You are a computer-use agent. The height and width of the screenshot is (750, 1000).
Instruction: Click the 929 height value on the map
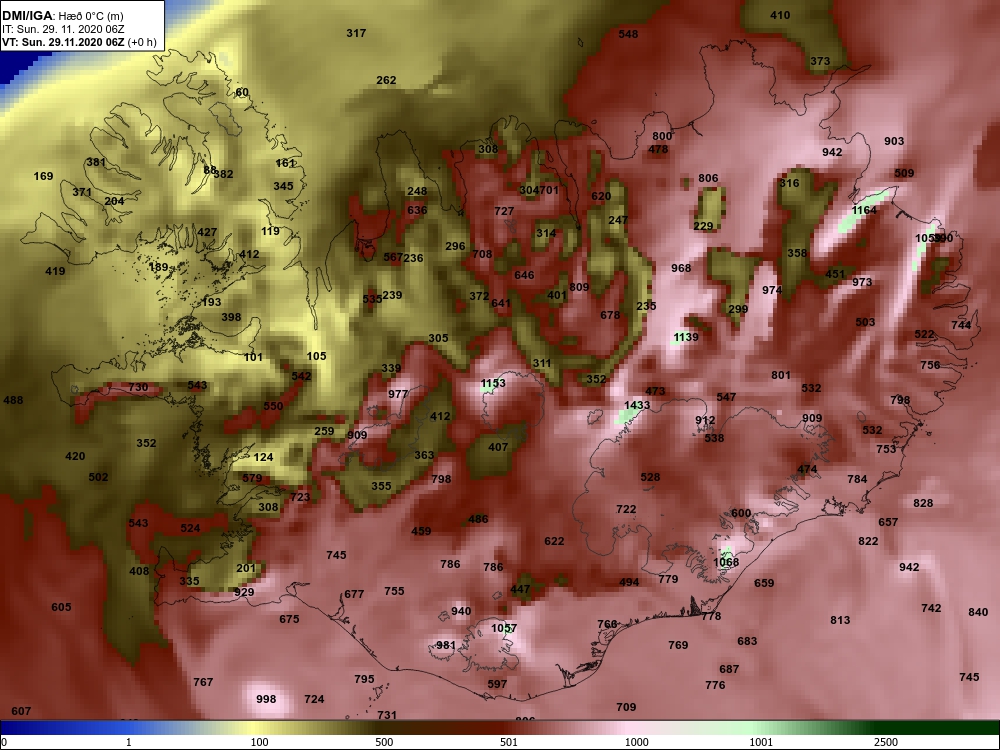(244, 592)
